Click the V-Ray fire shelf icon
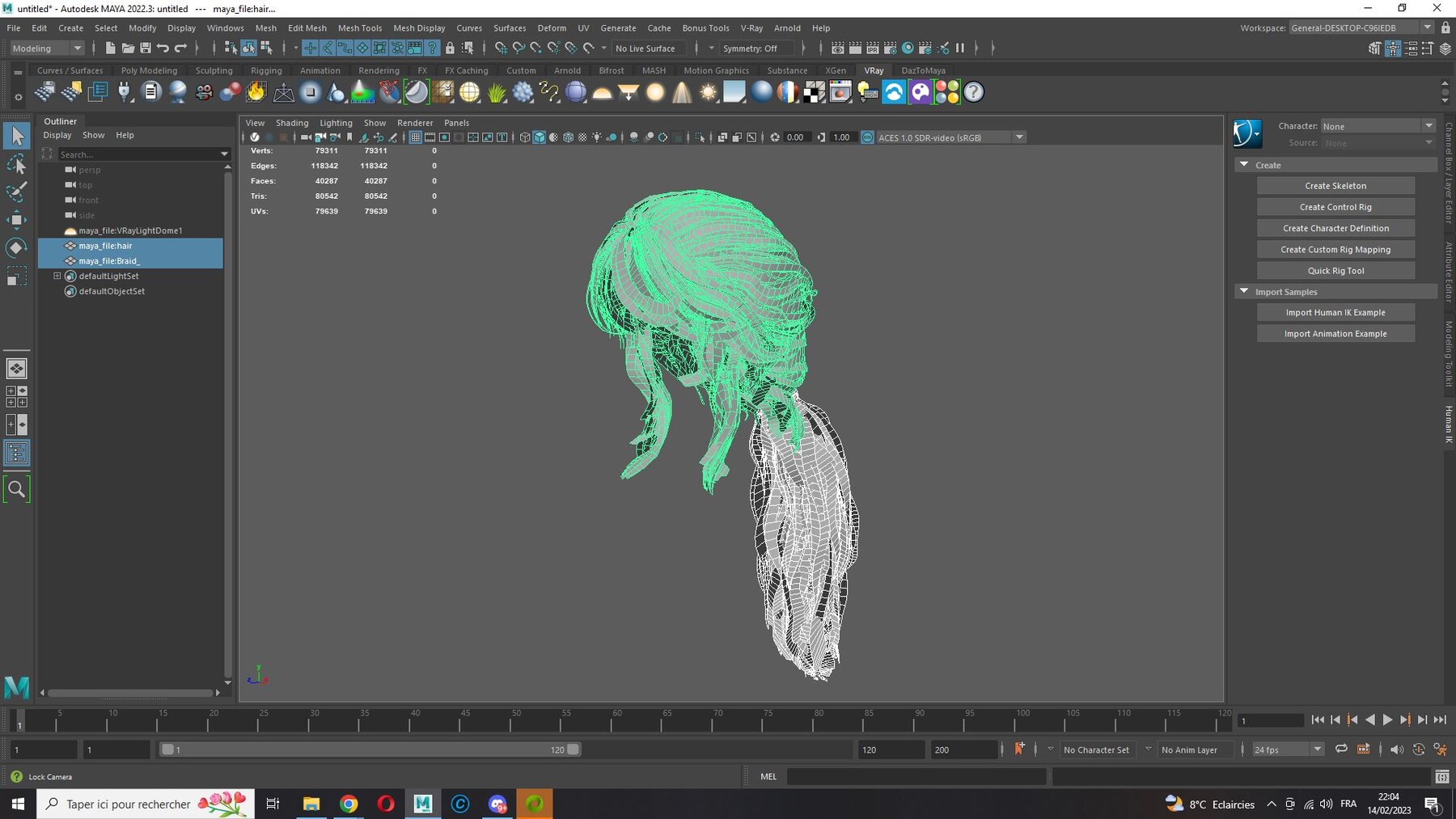 click(256, 92)
